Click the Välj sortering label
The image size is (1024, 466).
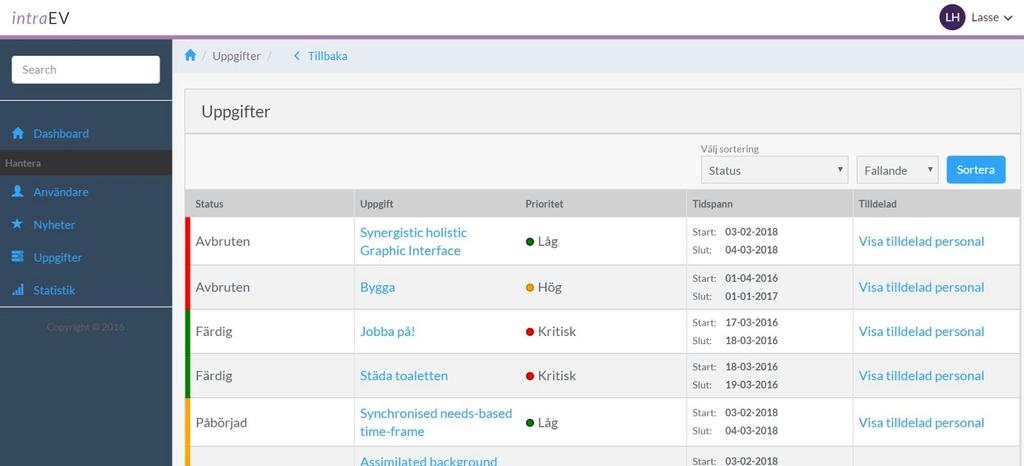point(729,149)
